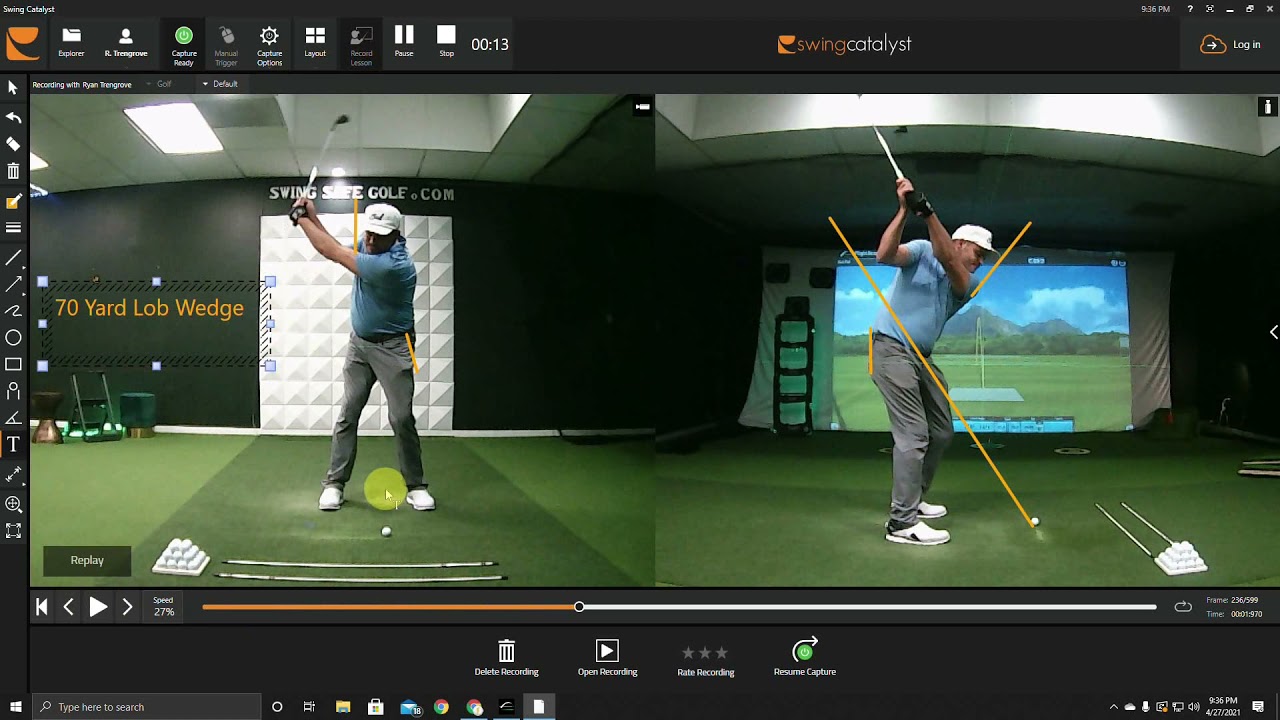The width and height of the screenshot is (1280, 720).
Task: Click the playback timeline slider handle
Action: pyautogui.click(x=579, y=607)
